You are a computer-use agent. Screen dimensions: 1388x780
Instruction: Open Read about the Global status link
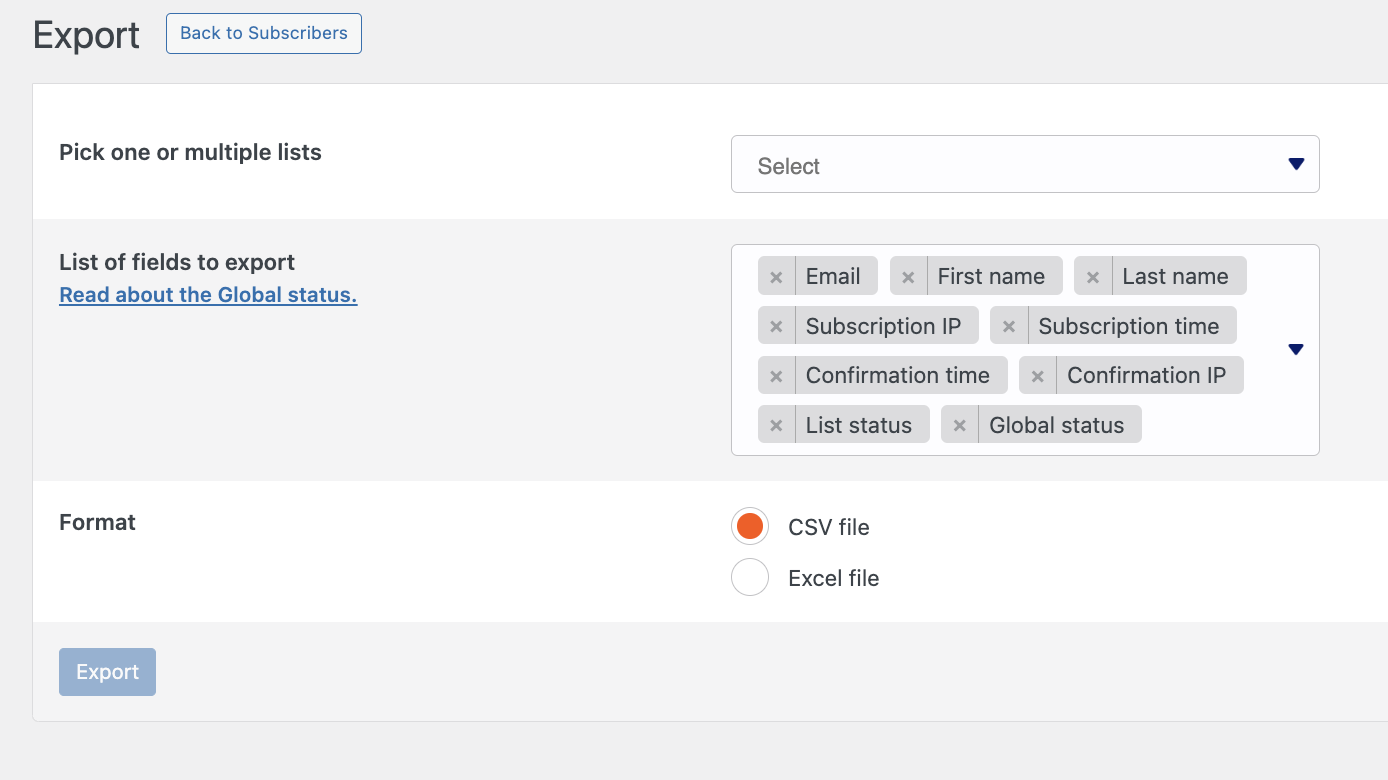(x=208, y=295)
